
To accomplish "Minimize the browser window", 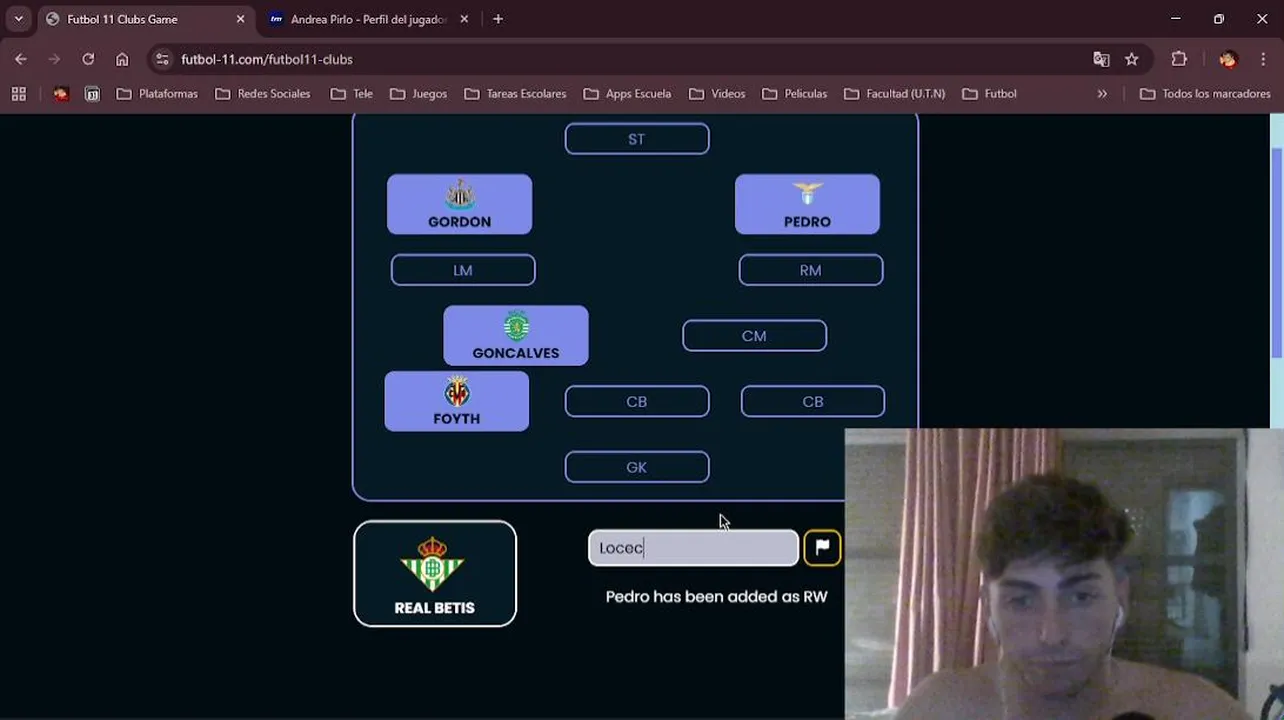I will 1176,19.
